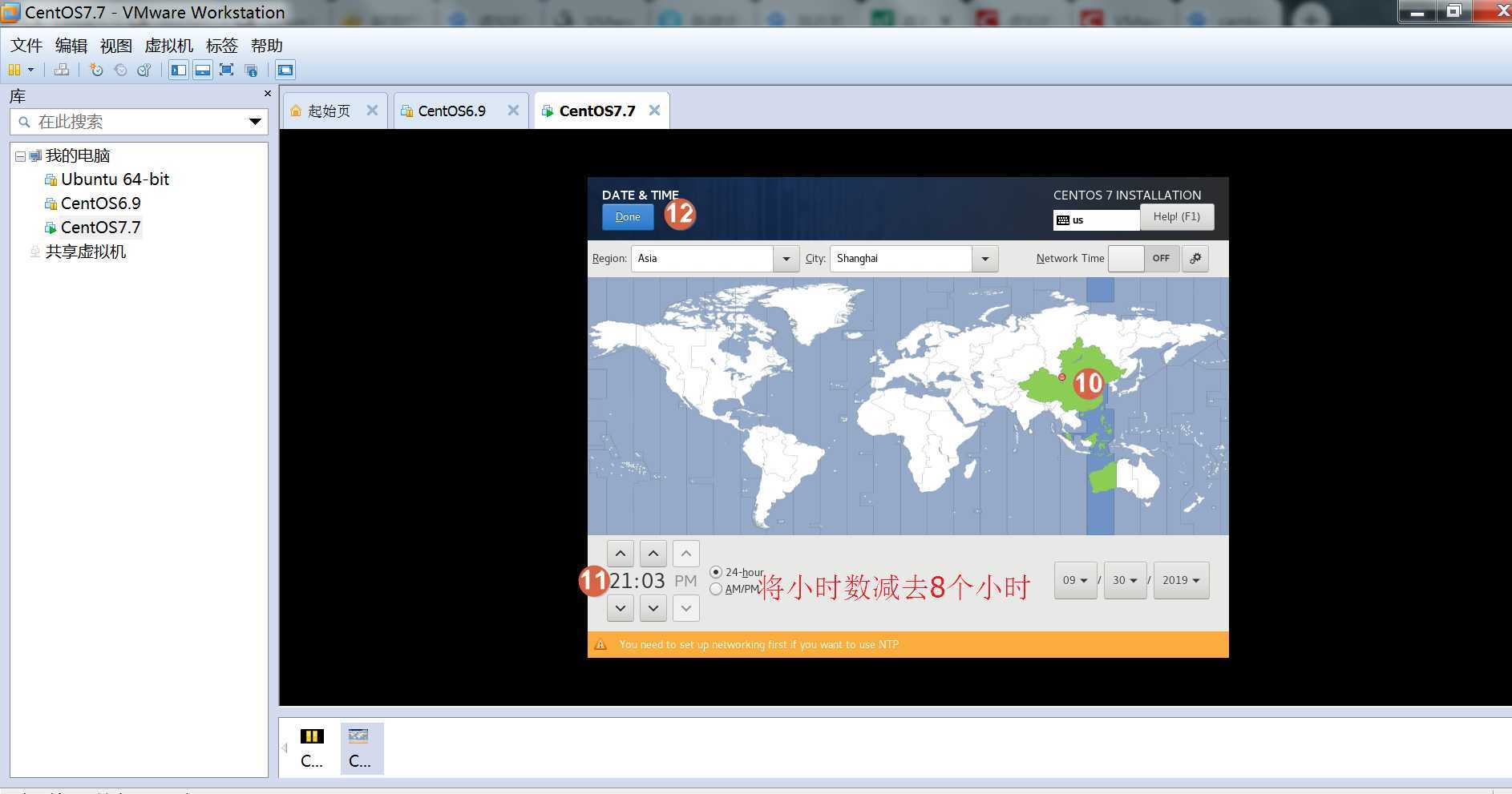The width and height of the screenshot is (1512, 794).
Task: Increase the minutes with the up arrow
Action: coord(653,554)
